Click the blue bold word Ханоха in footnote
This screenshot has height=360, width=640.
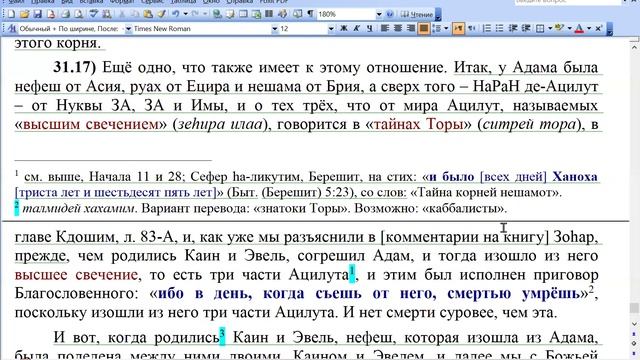pyautogui.click(x=575, y=177)
